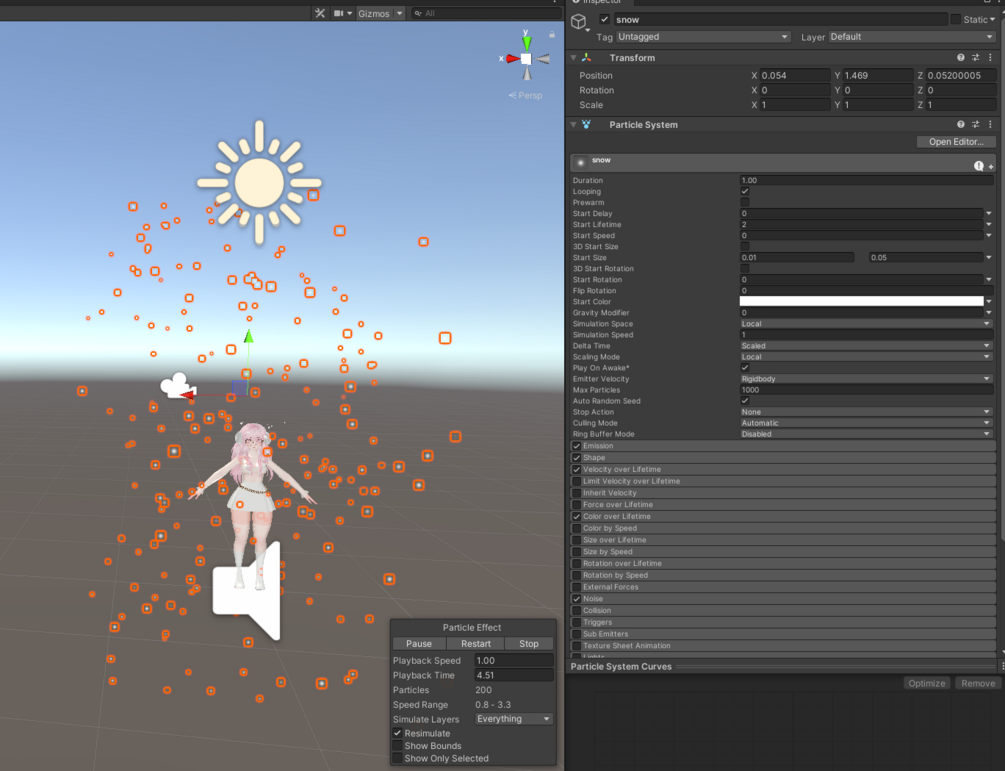1005x771 pixels.
Task: Collapse the Transform component foldout arrow
Action: coord(574,58)
